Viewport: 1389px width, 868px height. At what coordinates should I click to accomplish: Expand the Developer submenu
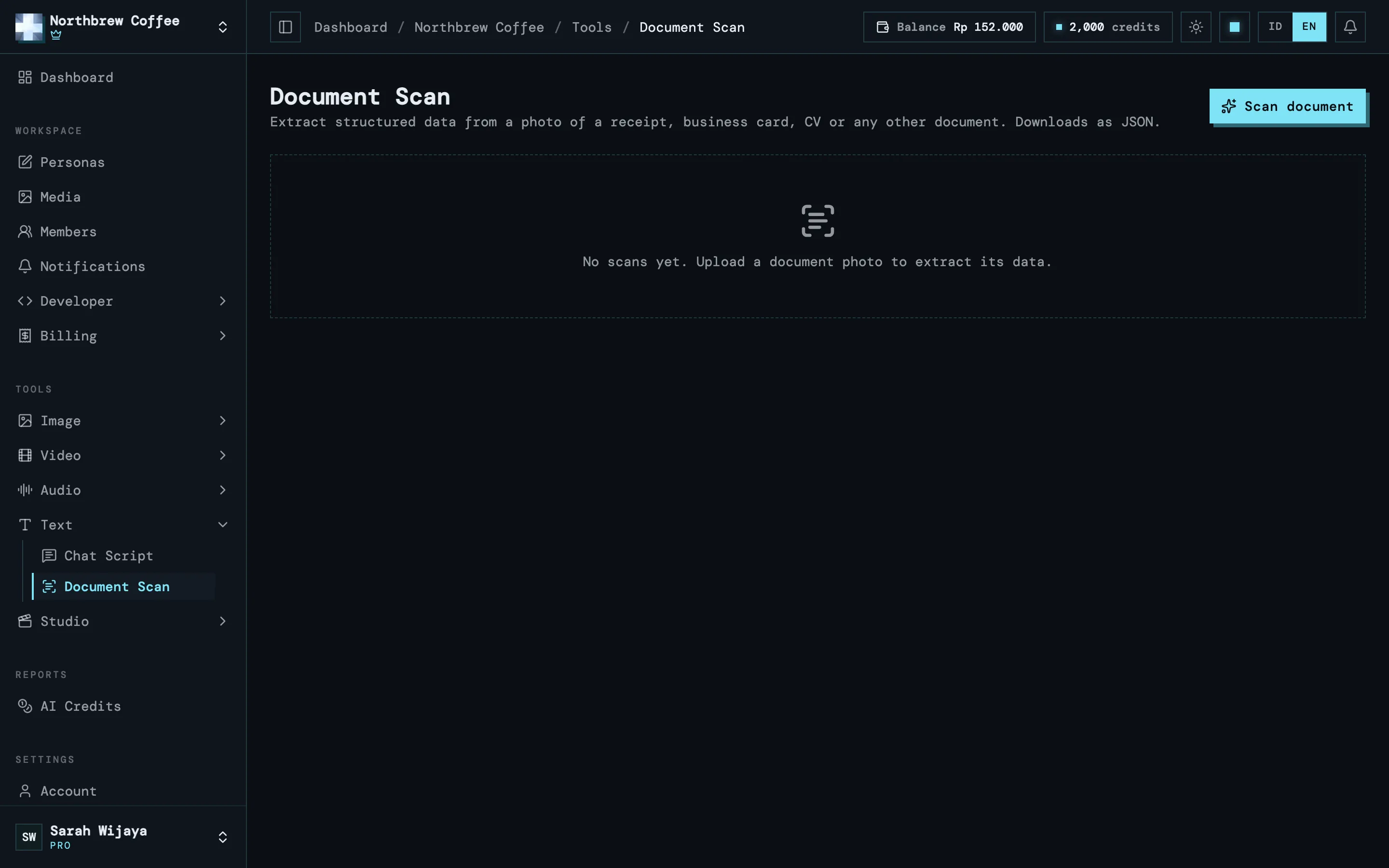123,301
